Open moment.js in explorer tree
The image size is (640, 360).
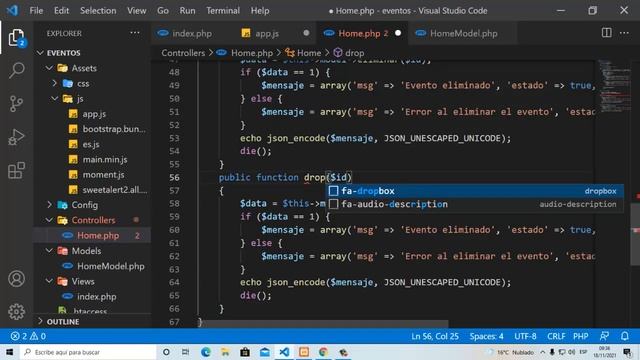pos(103,175)
